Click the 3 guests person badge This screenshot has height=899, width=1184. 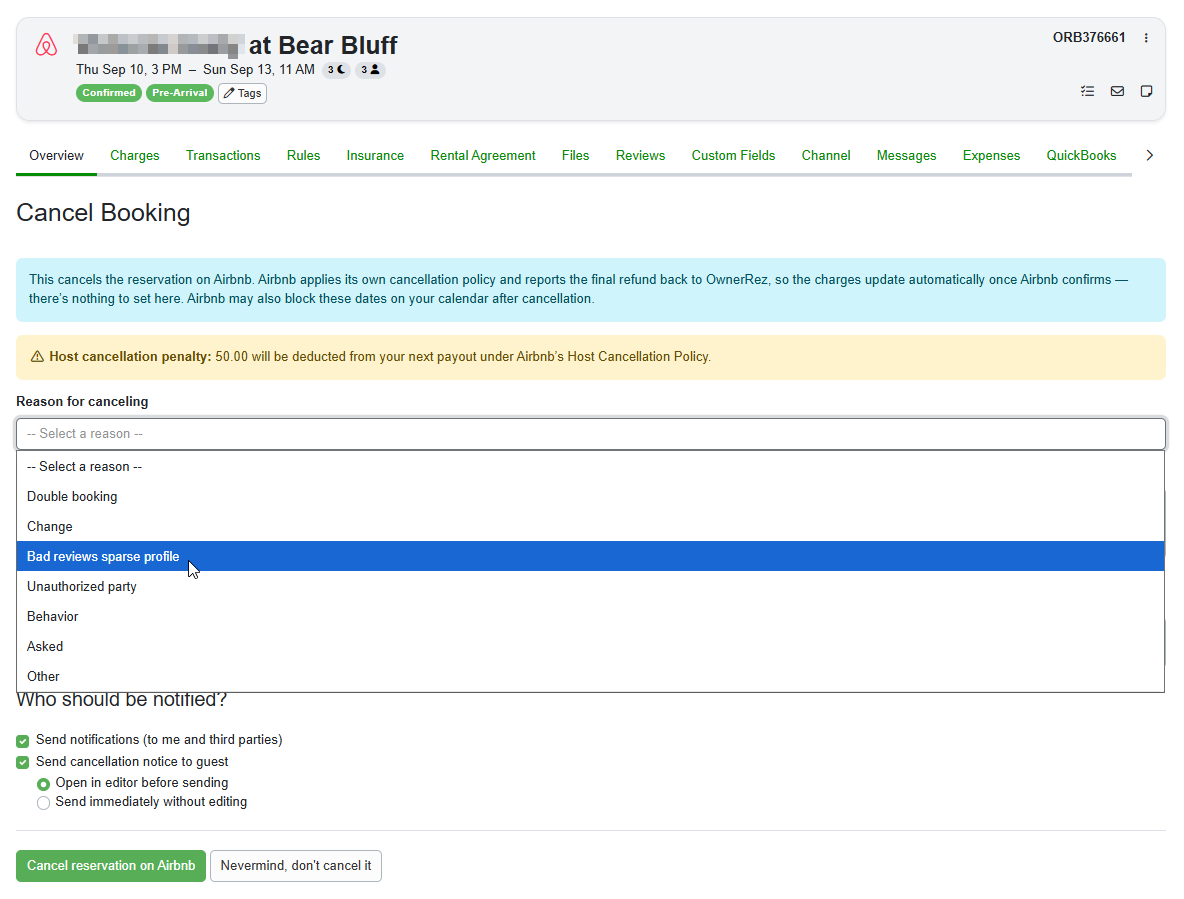pos(370,70)
